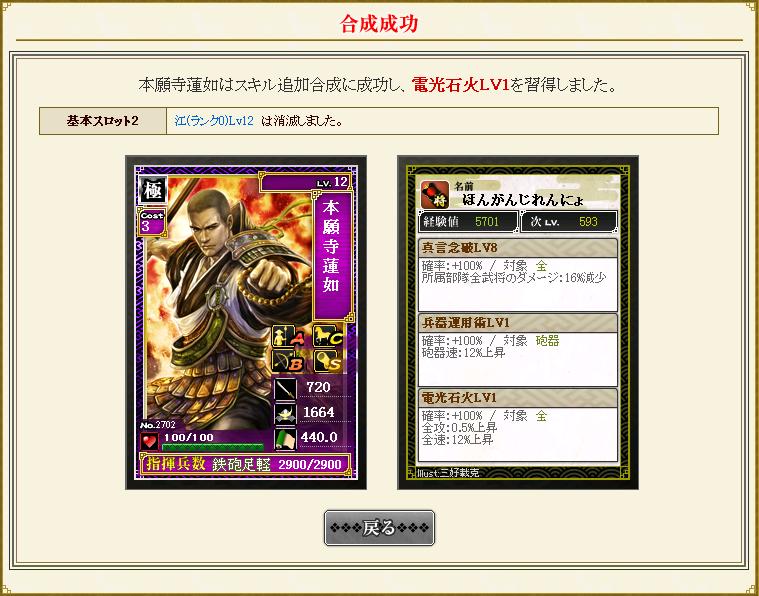Select the 兵器運用術LV1 skill header
759x596 pixels.
[517, 323]
